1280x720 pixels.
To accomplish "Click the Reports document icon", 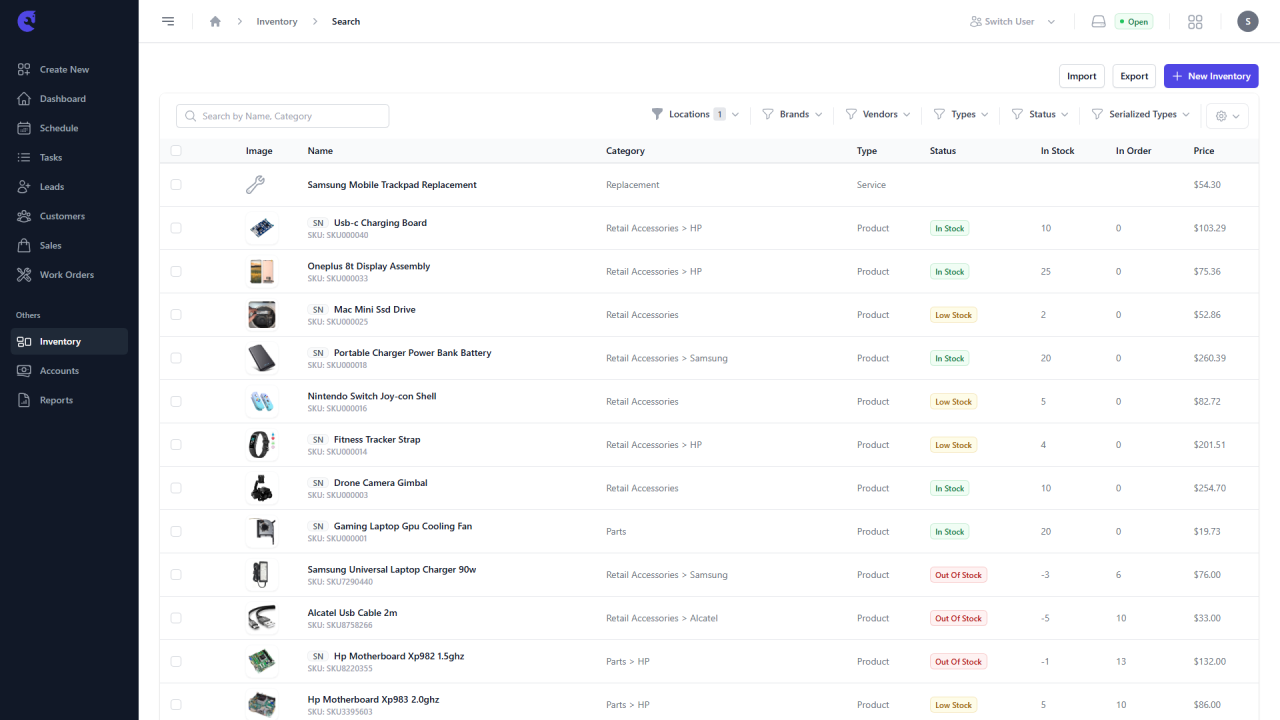I will click(x=24, y=400).
